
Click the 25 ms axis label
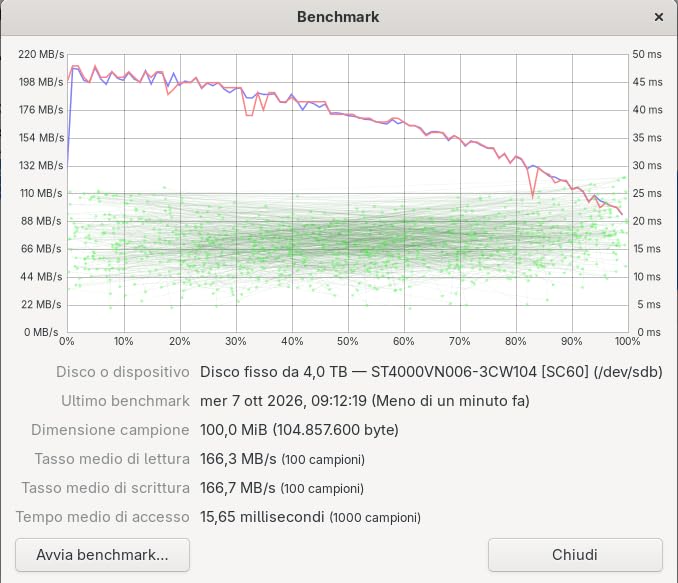tap(647, 193)
